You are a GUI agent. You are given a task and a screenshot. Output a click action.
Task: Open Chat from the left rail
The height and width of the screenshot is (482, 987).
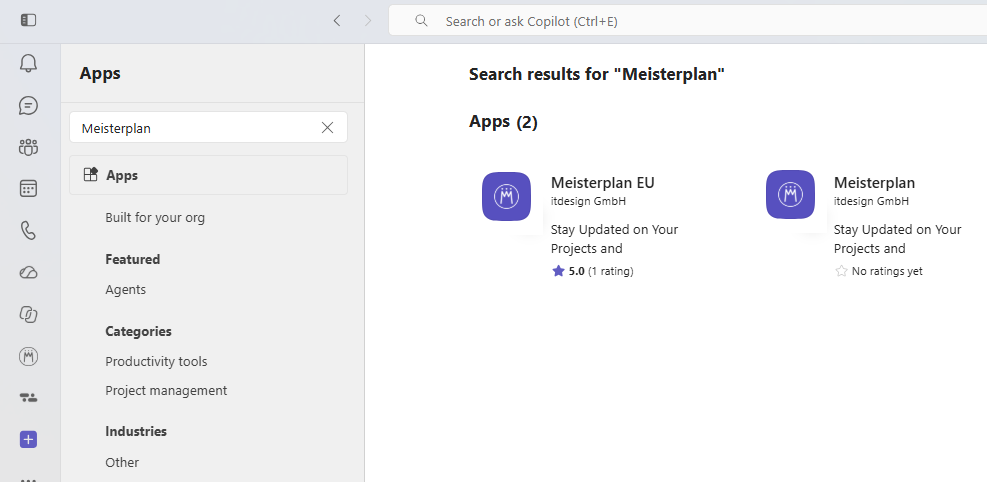tap(28, 105)
